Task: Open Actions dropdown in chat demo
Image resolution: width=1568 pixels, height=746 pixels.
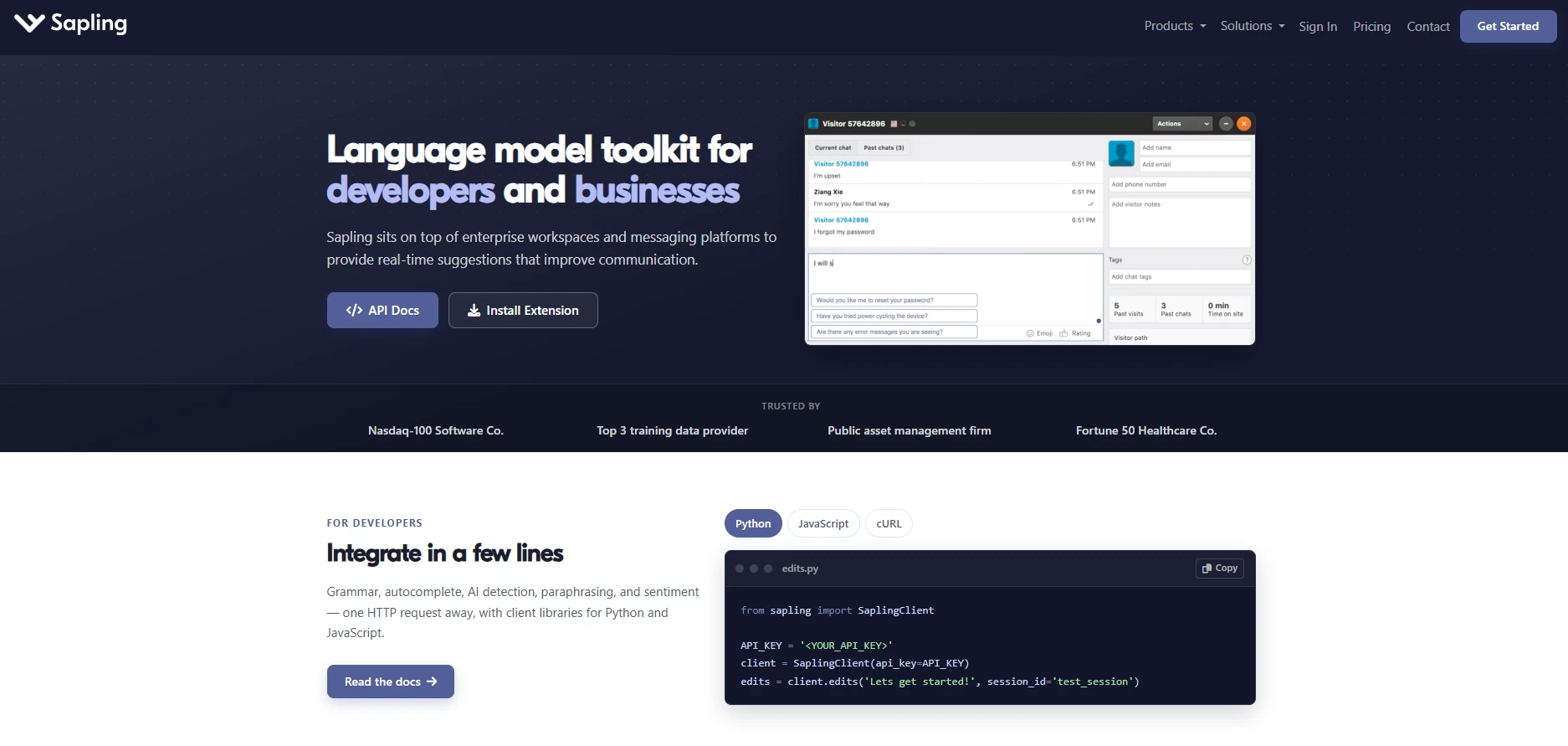Action: tap(1182, 124)
